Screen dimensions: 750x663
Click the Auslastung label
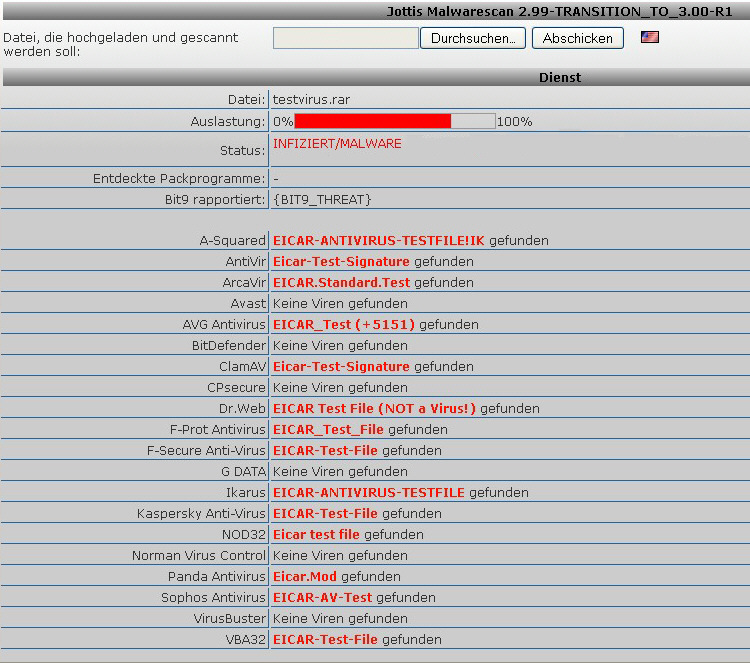(x=228, y=122)
